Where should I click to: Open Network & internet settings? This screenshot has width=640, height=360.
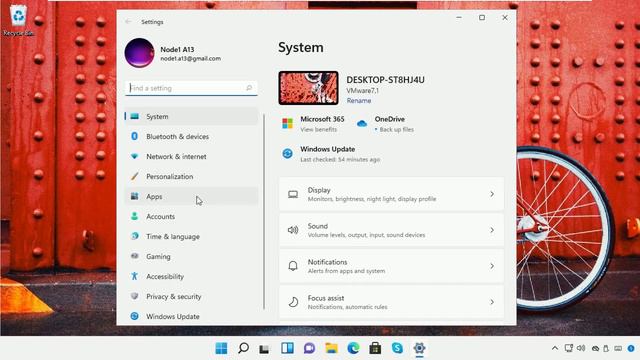(x=191, y=156)
